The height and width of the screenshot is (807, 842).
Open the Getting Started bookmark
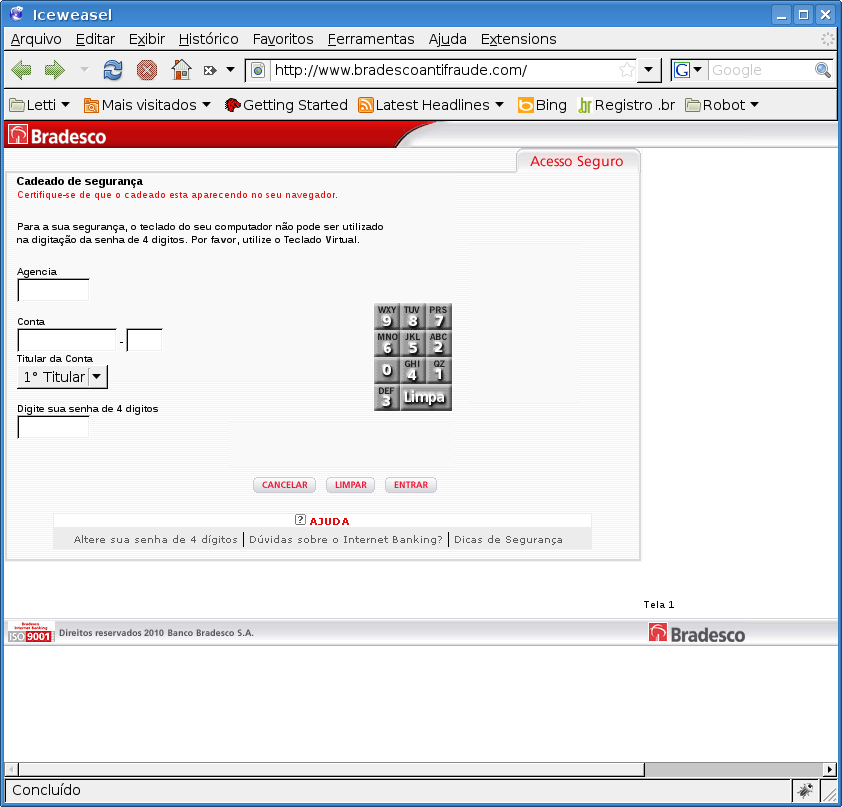(286, 105)
